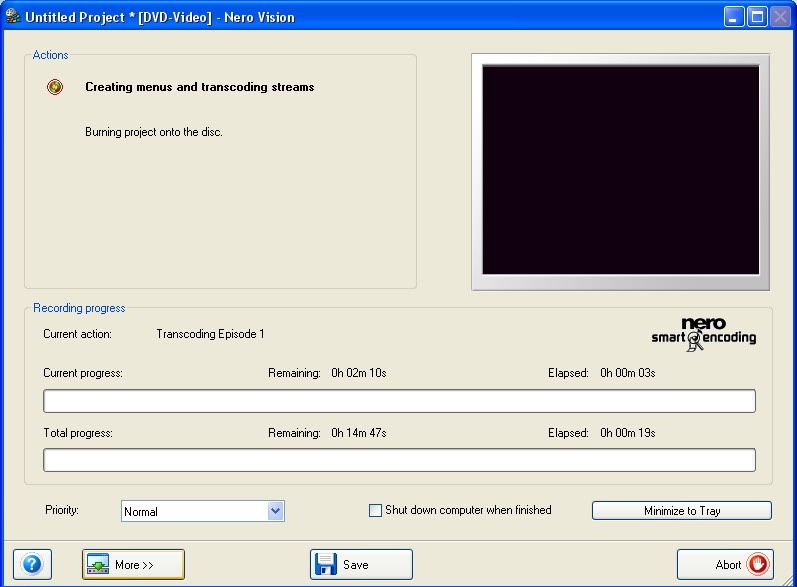The height and width of the screenshot is (587, 797).
Task: Click the Current progress bar
Action: click(400, 401)
